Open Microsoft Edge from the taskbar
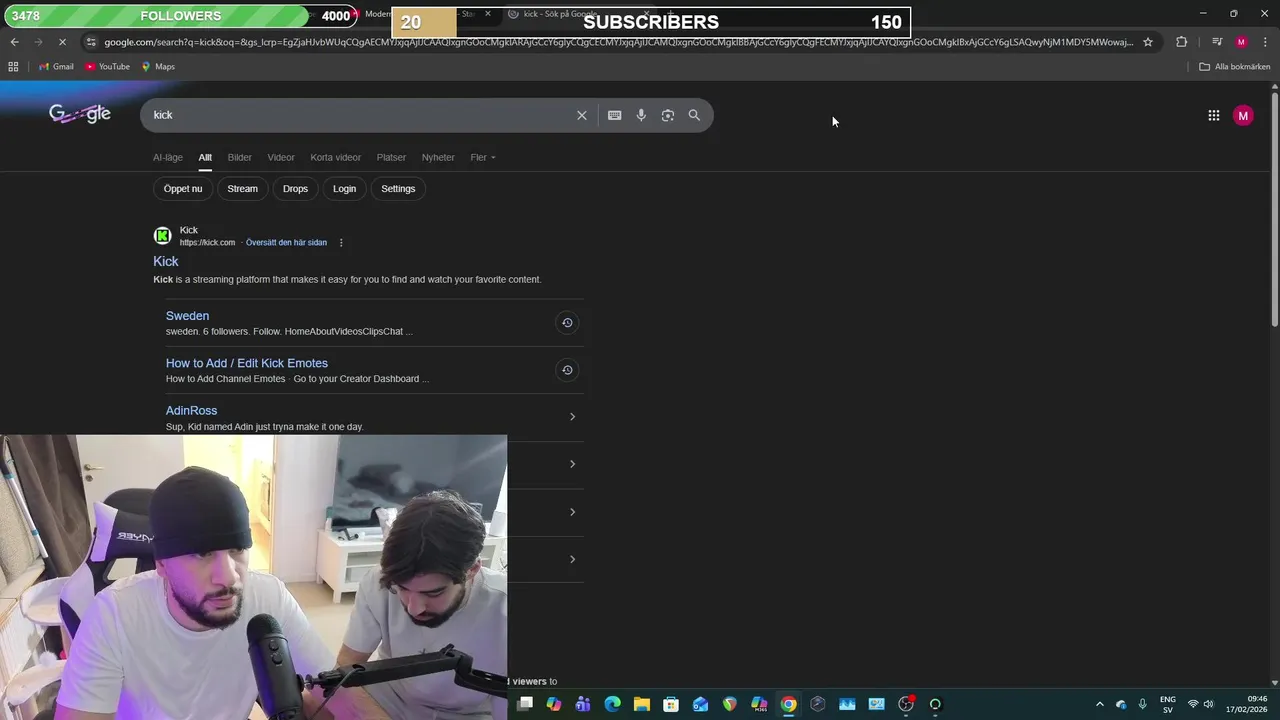The height and width of the screenshot is (720, 1280). coord(612,704)
